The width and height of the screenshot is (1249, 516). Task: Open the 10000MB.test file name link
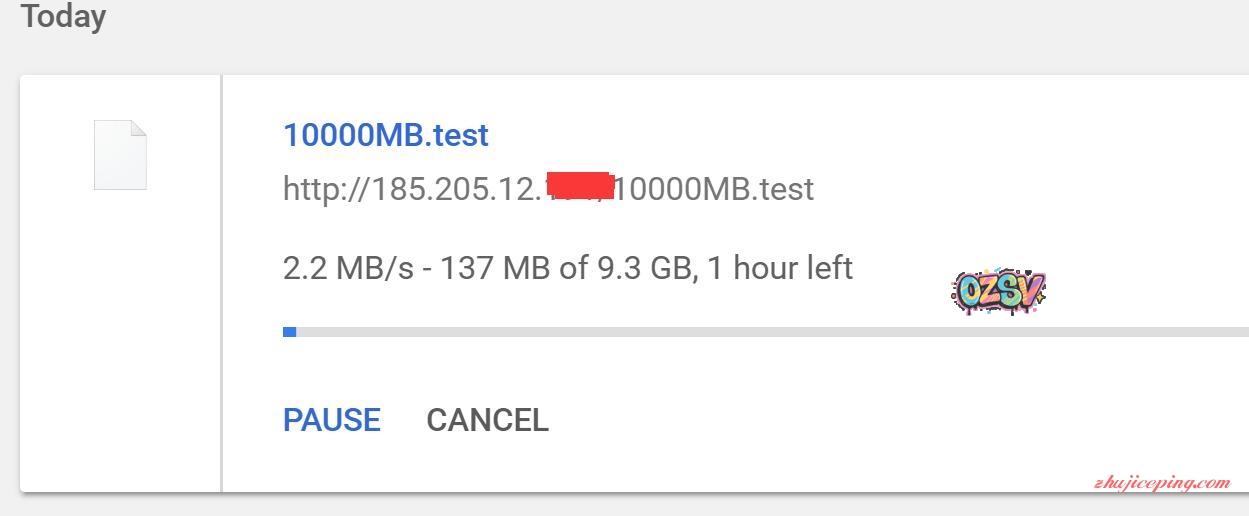pos(385,135)
